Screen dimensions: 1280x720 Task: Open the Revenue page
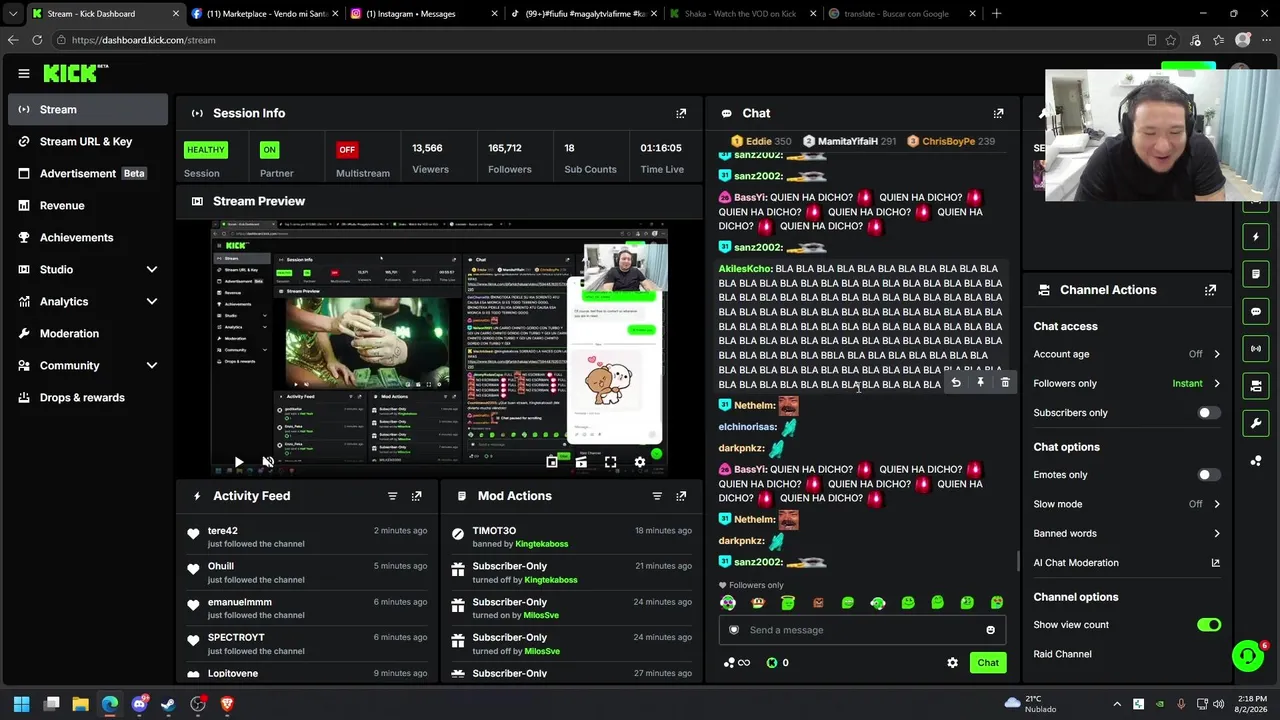[88, 205]
